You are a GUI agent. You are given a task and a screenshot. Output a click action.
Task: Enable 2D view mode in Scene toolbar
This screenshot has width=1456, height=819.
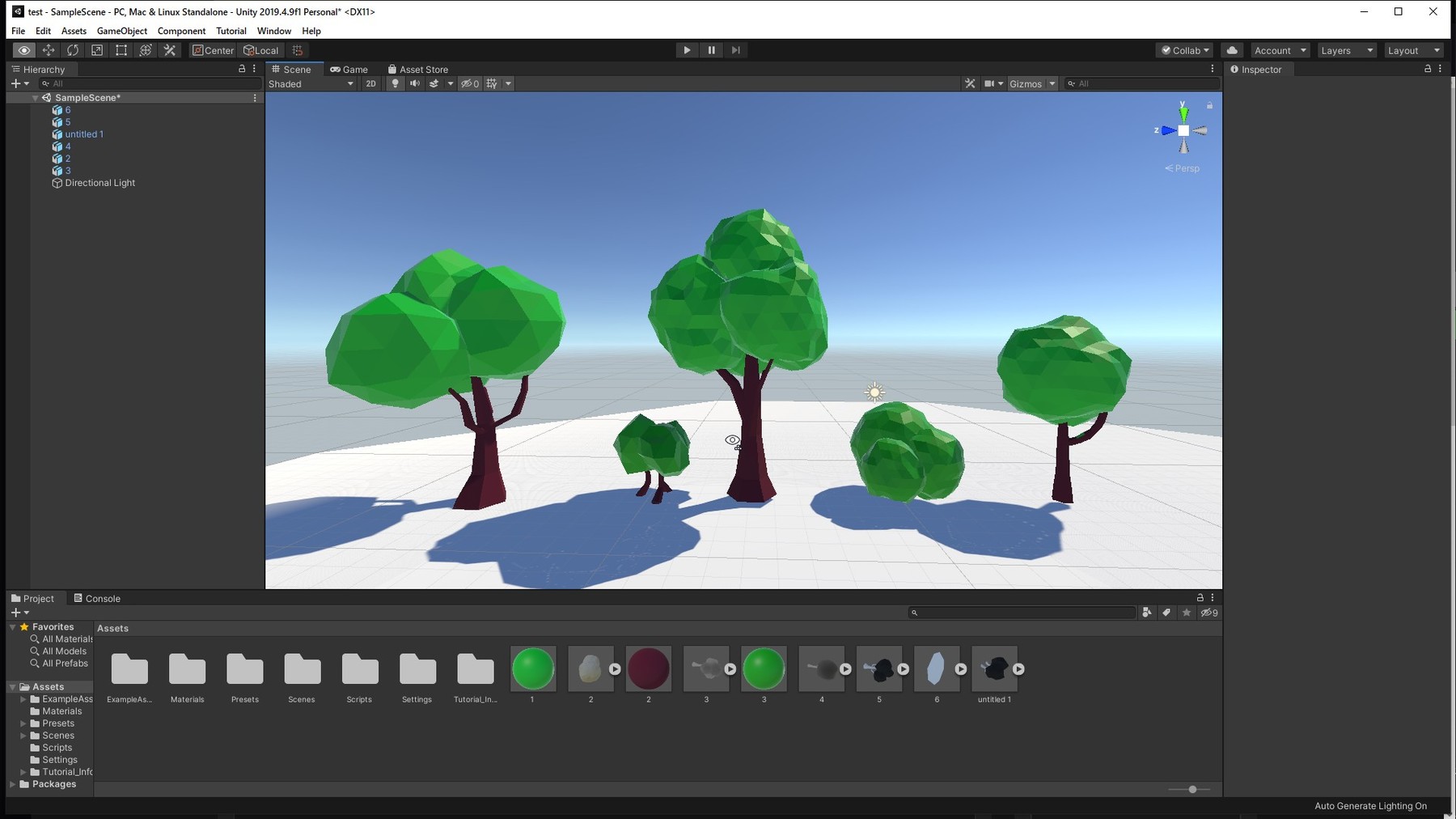370,83
